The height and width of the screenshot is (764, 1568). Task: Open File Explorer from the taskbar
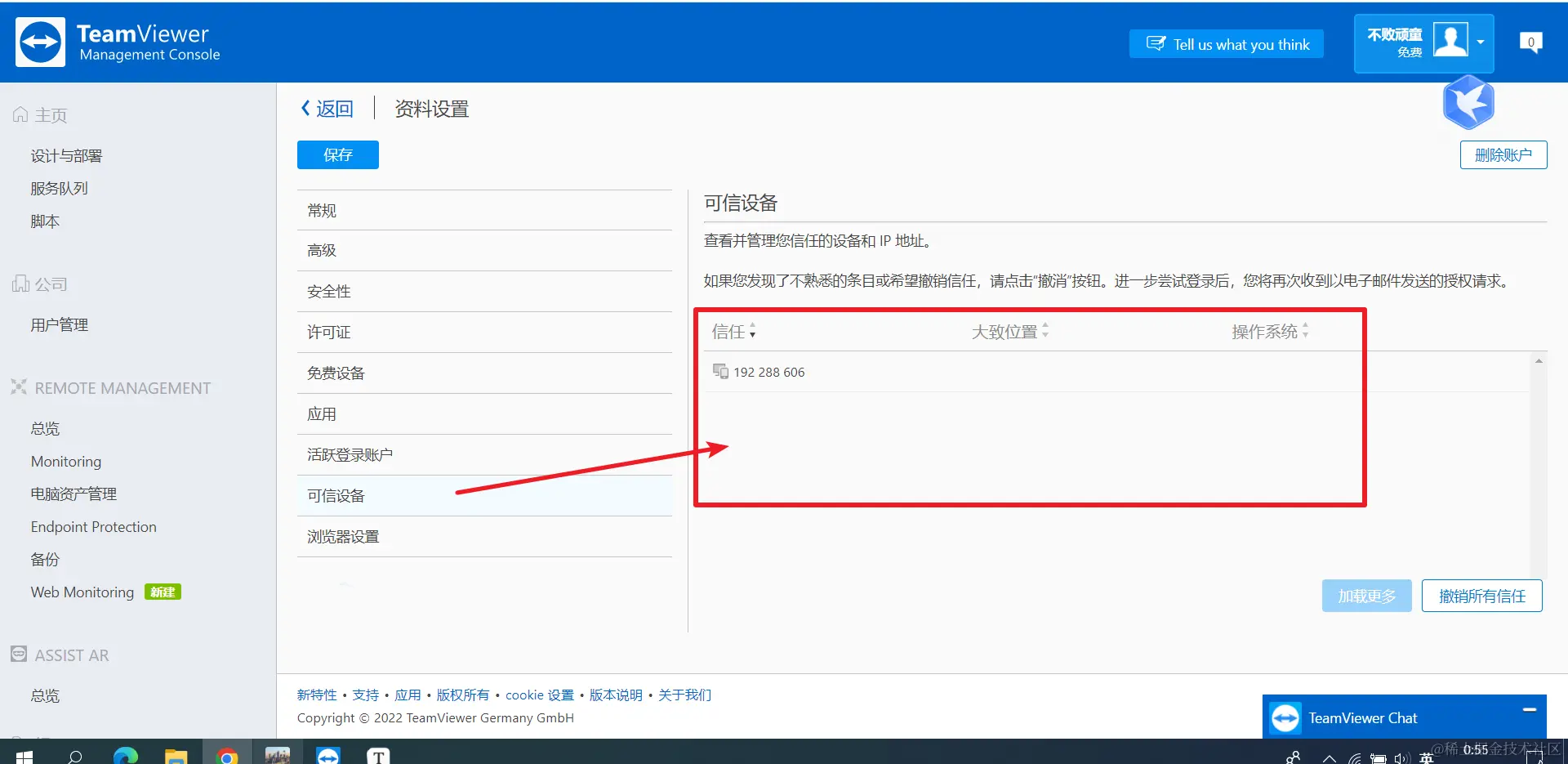pyautogui.click(x=176, y=757)
